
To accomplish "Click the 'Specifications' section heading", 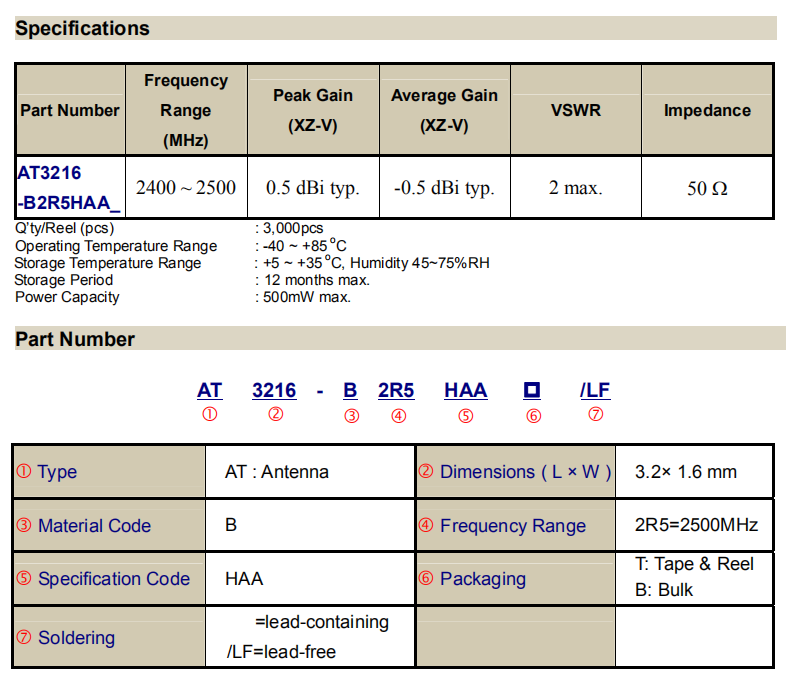I will [x=82, y=28].
